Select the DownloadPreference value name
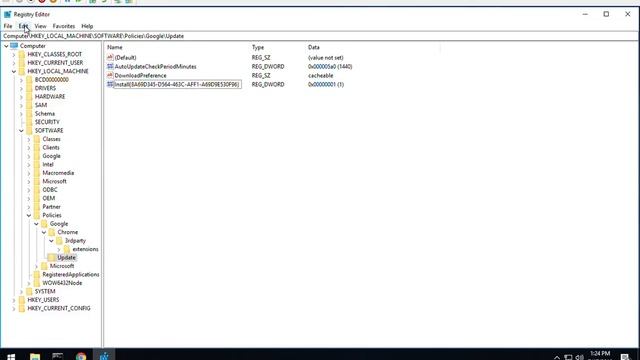The image size is (640, 360). point(140,76)
